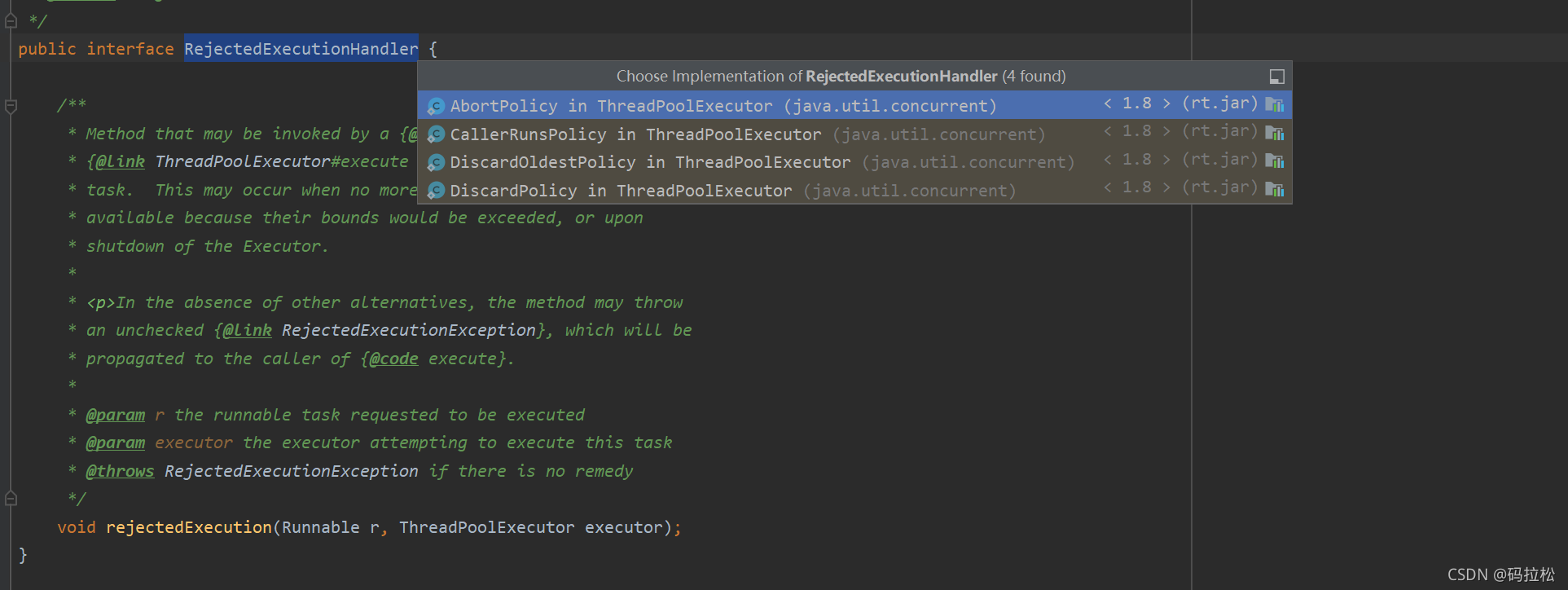Click fold marker at top comment end
The height and width of the screenshot is (590, 1568).
11,20
